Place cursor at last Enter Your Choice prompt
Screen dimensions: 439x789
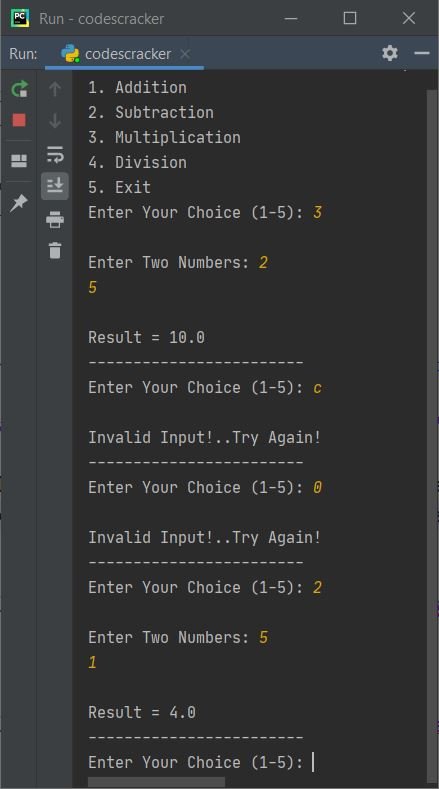click(x=313, y=762)
